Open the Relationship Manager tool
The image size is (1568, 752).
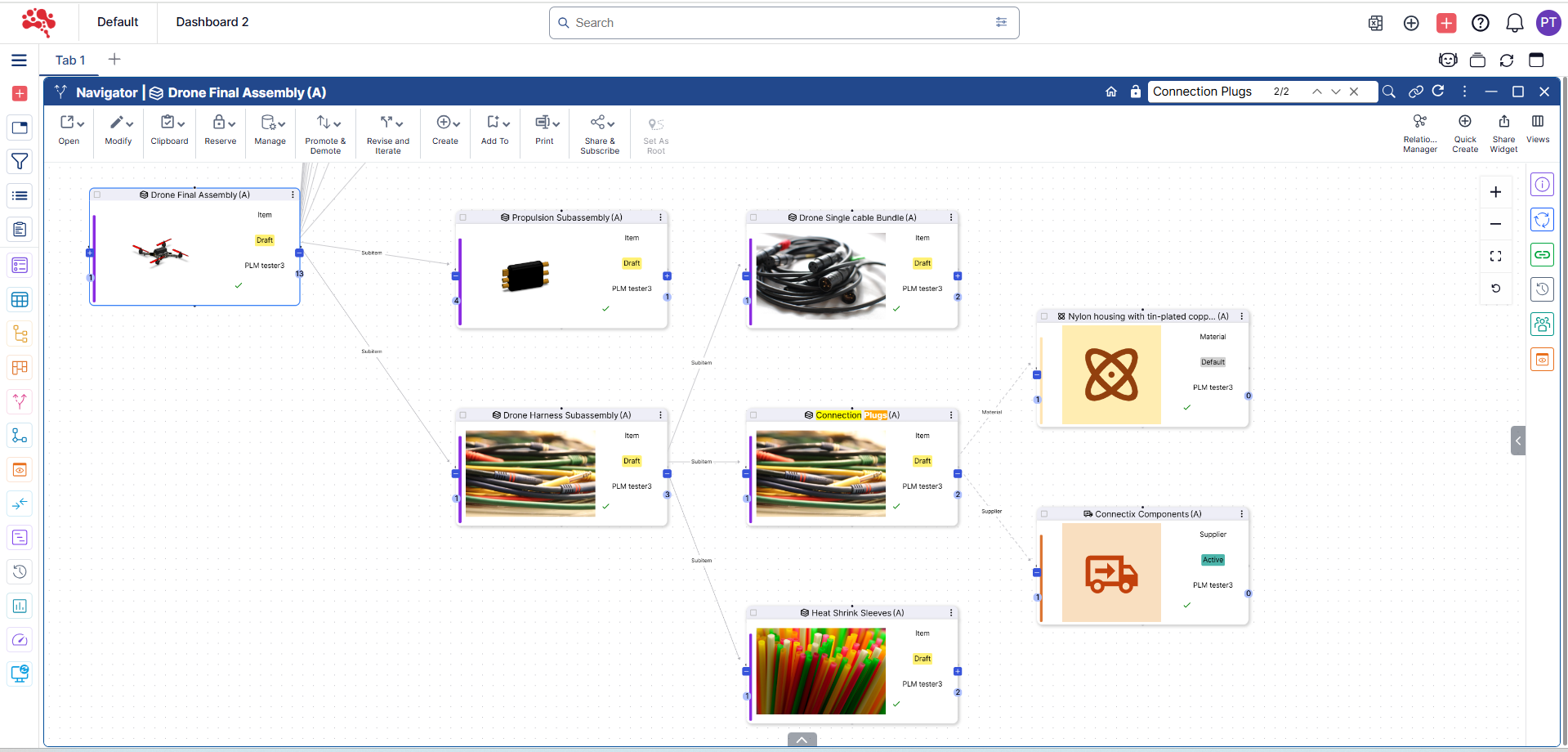coord(1419,132)
